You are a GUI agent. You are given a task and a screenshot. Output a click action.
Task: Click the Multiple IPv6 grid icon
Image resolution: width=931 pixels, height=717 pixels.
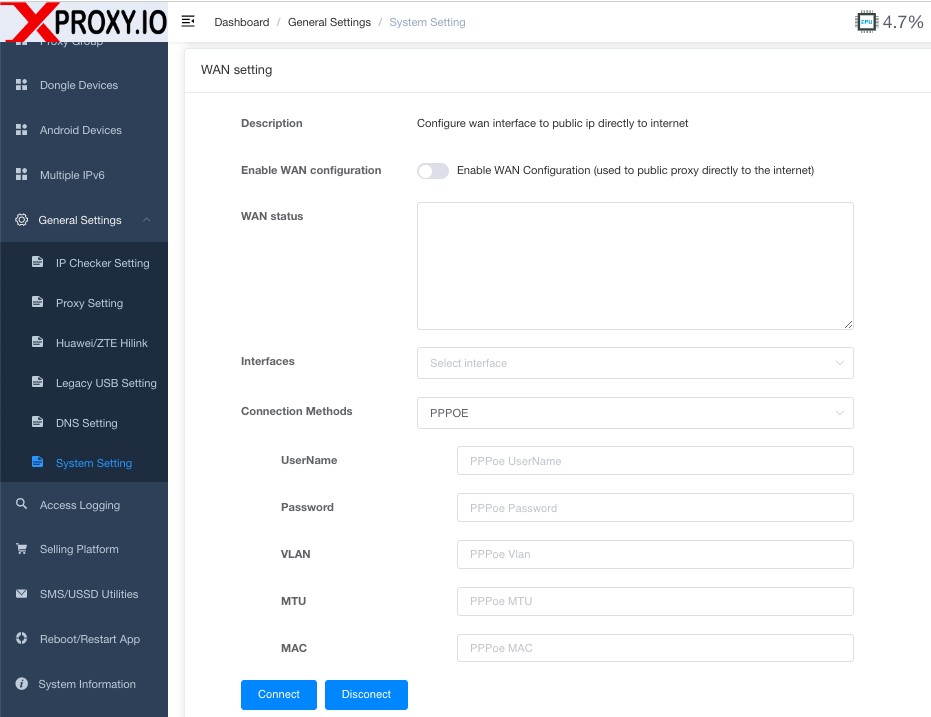21,175
